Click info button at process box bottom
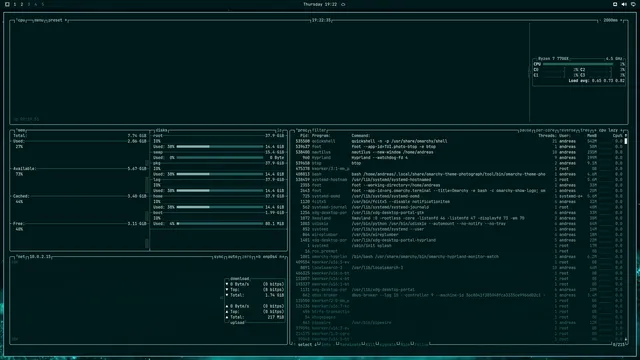 point(326,344)
